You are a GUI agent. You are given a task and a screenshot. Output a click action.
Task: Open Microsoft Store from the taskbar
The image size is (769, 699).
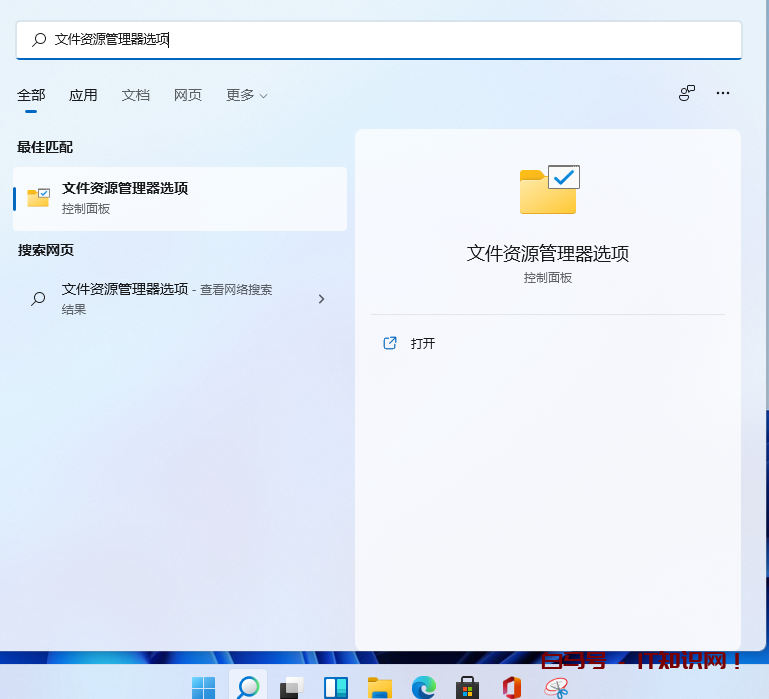467,687
